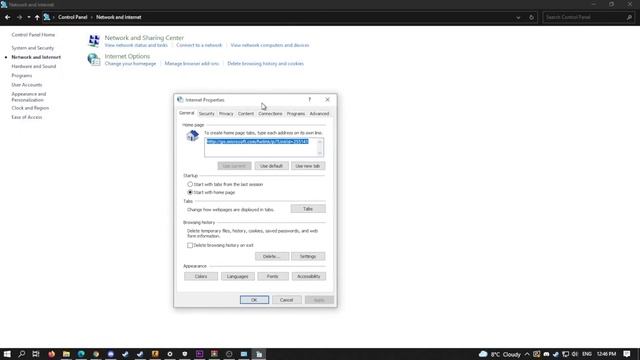
Task: Open Discord from the taskbar
Action: tap(111, 354)
